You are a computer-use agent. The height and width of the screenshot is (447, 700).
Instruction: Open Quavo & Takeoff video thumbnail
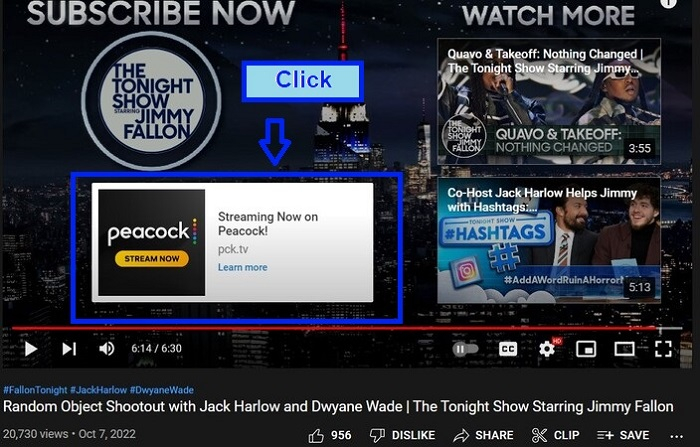549,101
